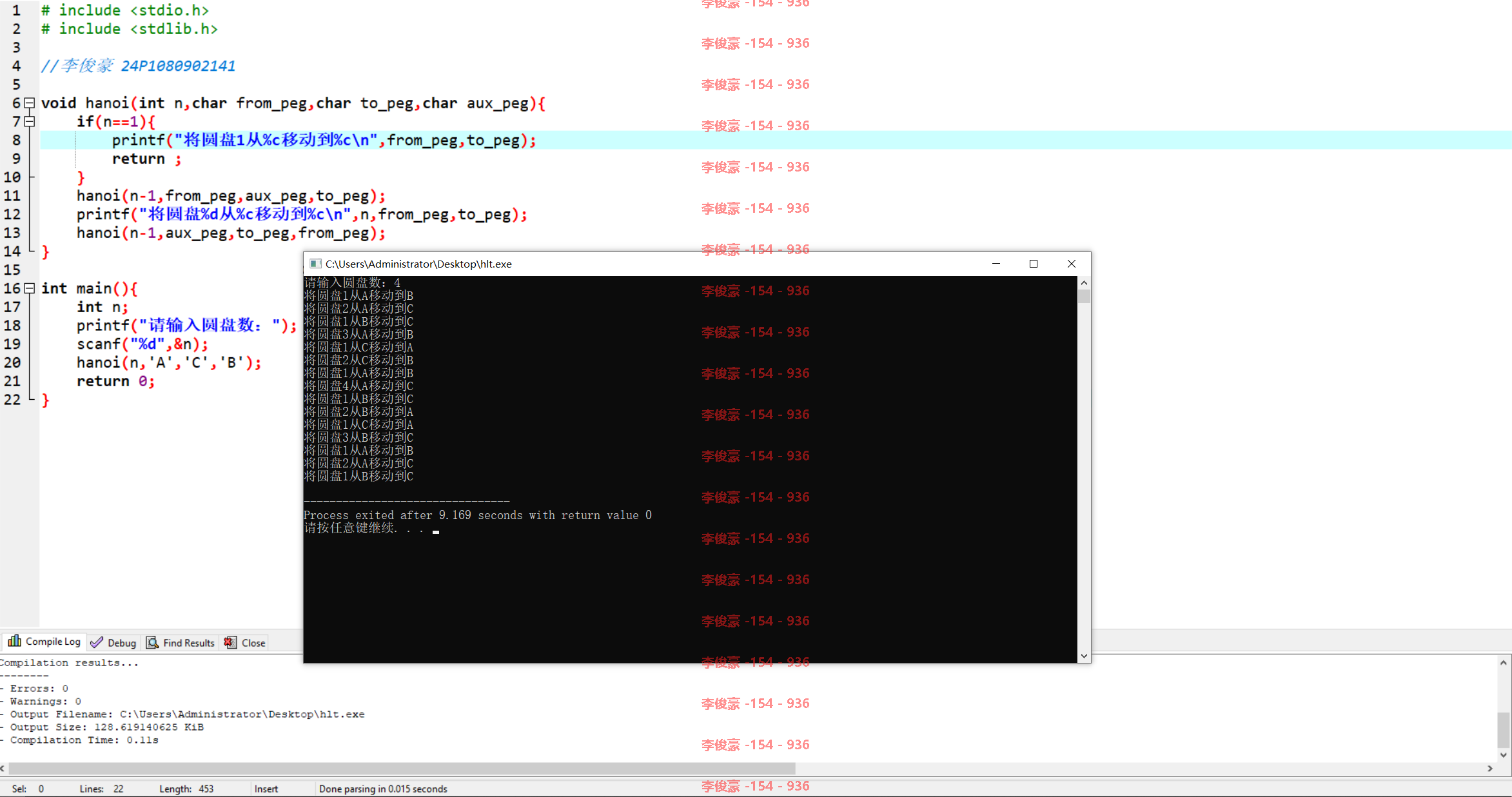Click 'Done parsing in 0.015 seconds' status
Screen dimensions: 1512x797
pyautogui.click(x=383, y=789)
